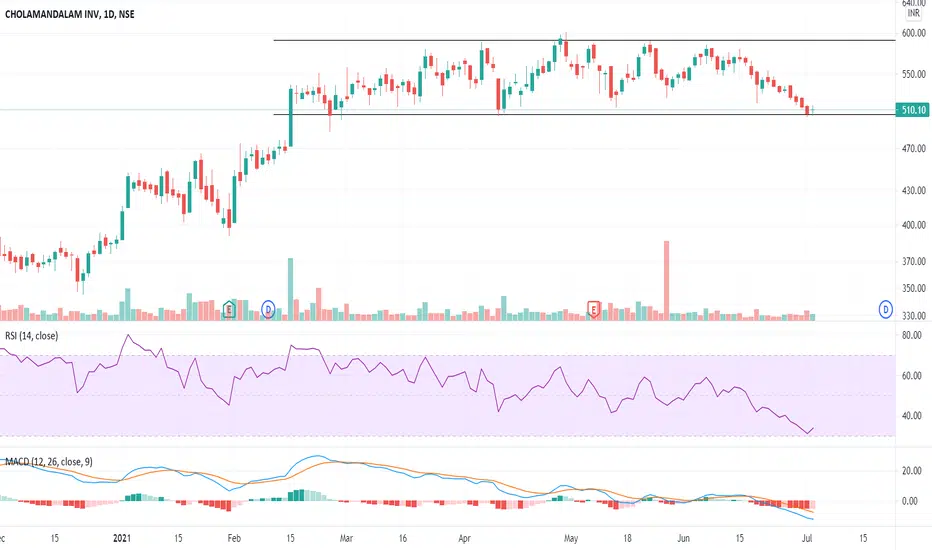Screen dimensions: 932x550
Task: Click the 400.00 price axis label
Action: coord(914,225)
